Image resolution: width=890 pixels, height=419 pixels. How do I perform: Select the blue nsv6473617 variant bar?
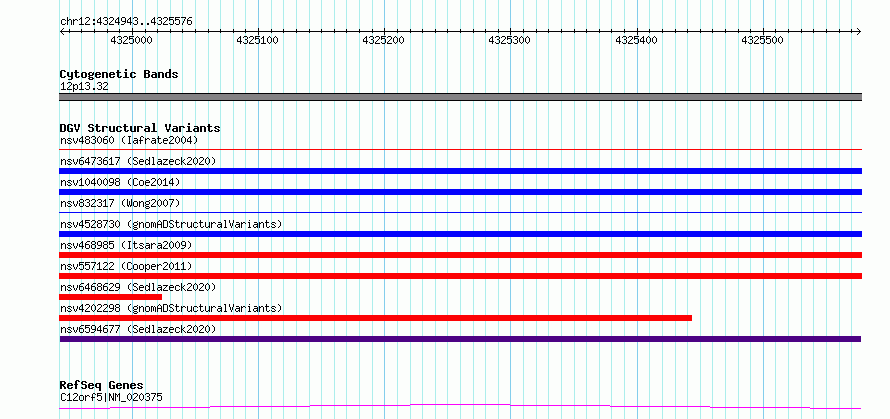pyautogui.click(x=461, y=171)
